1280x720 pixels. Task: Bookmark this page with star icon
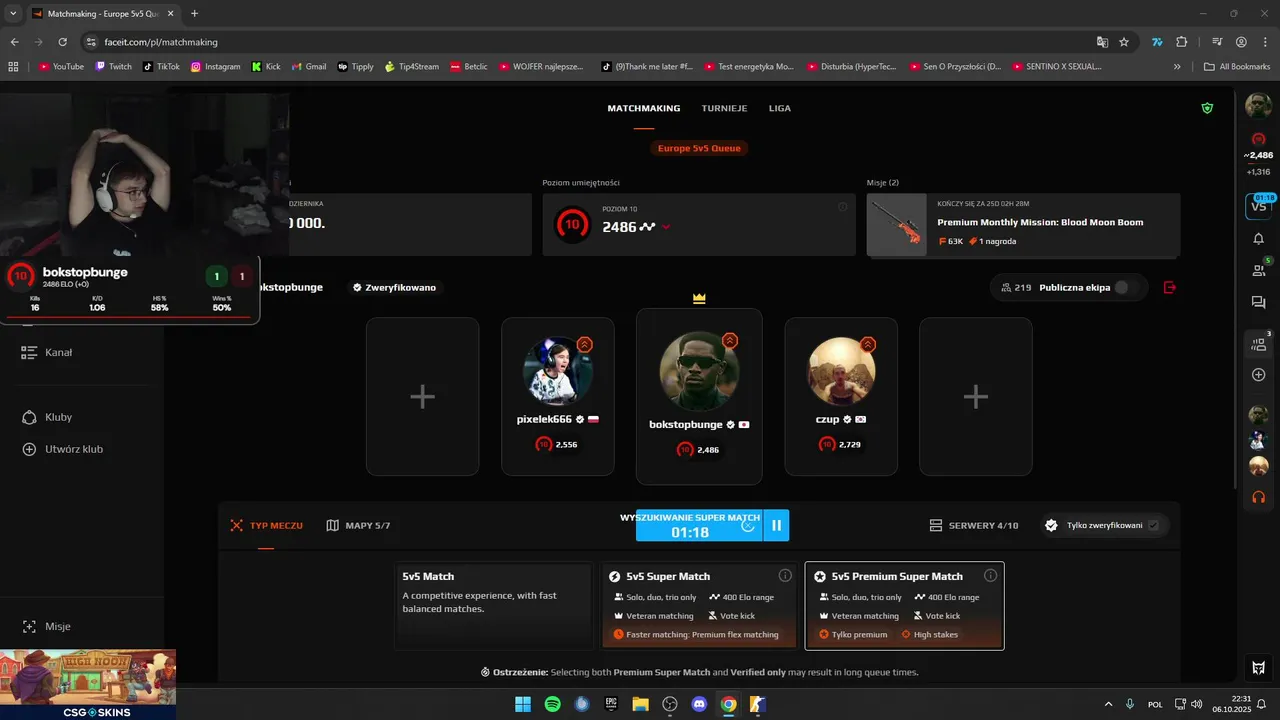pyautogui.click(x=1124, y=42)
